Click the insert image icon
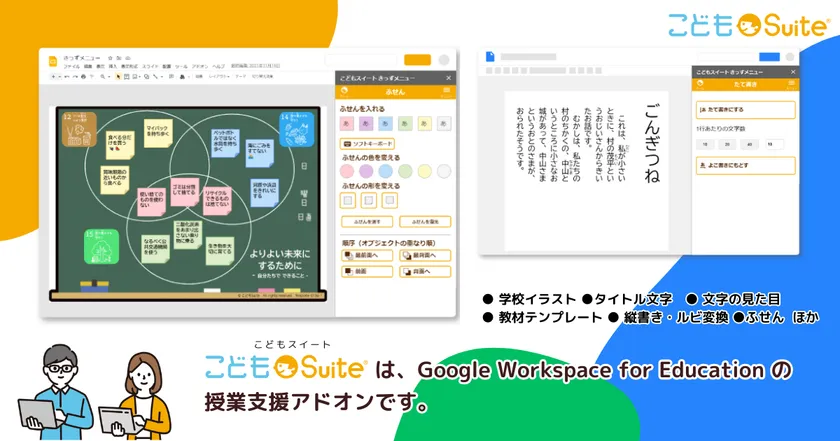The height and width of the screenshot is (441, 840). (134, 77)
